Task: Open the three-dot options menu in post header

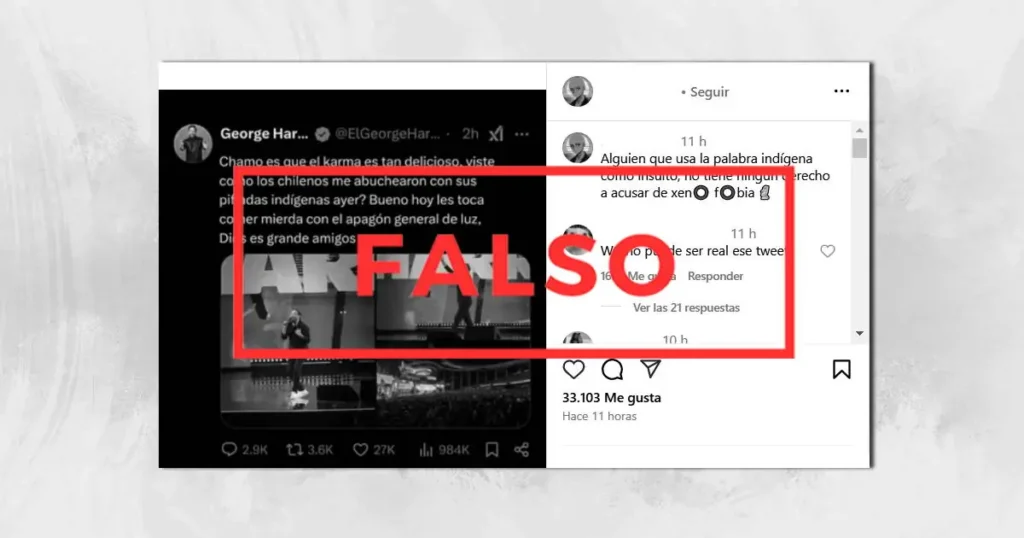Action: 842,91
